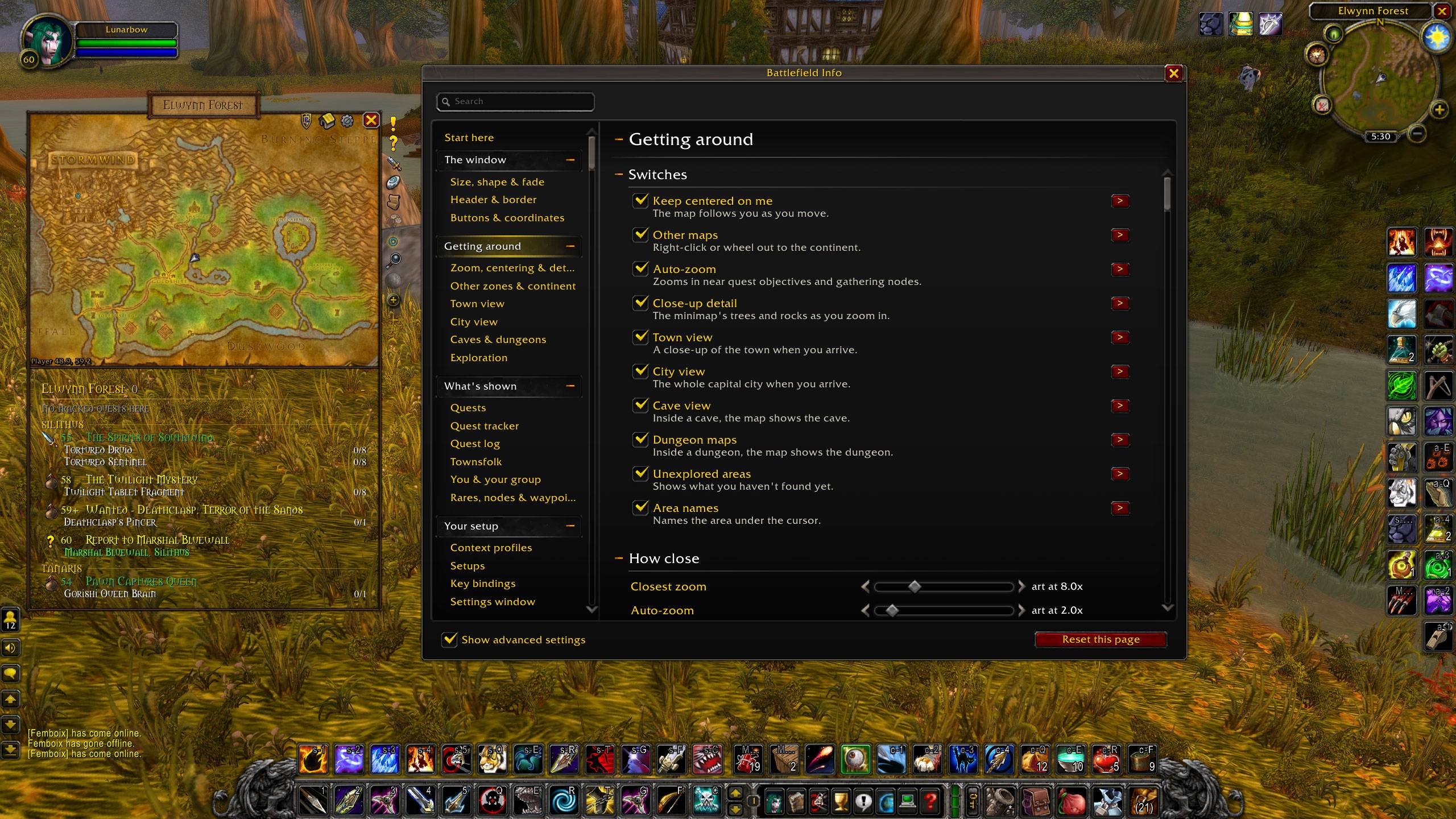Open the red arrow for Unexplored areas
The width and height of the screenshot is (1456, 819).
[1120, 474]
